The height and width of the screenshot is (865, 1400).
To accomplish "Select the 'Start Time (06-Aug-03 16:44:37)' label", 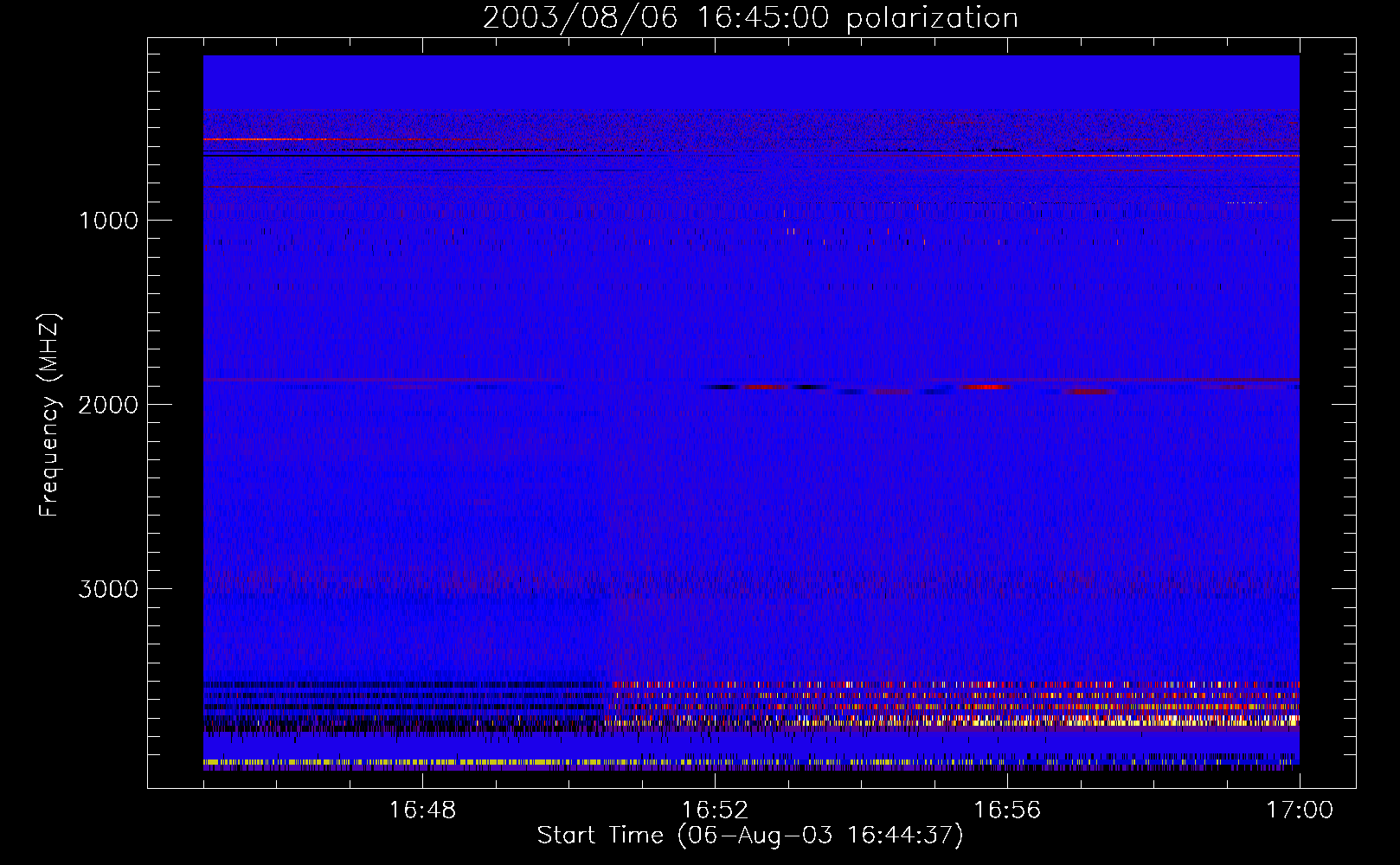I will (750, 836).
